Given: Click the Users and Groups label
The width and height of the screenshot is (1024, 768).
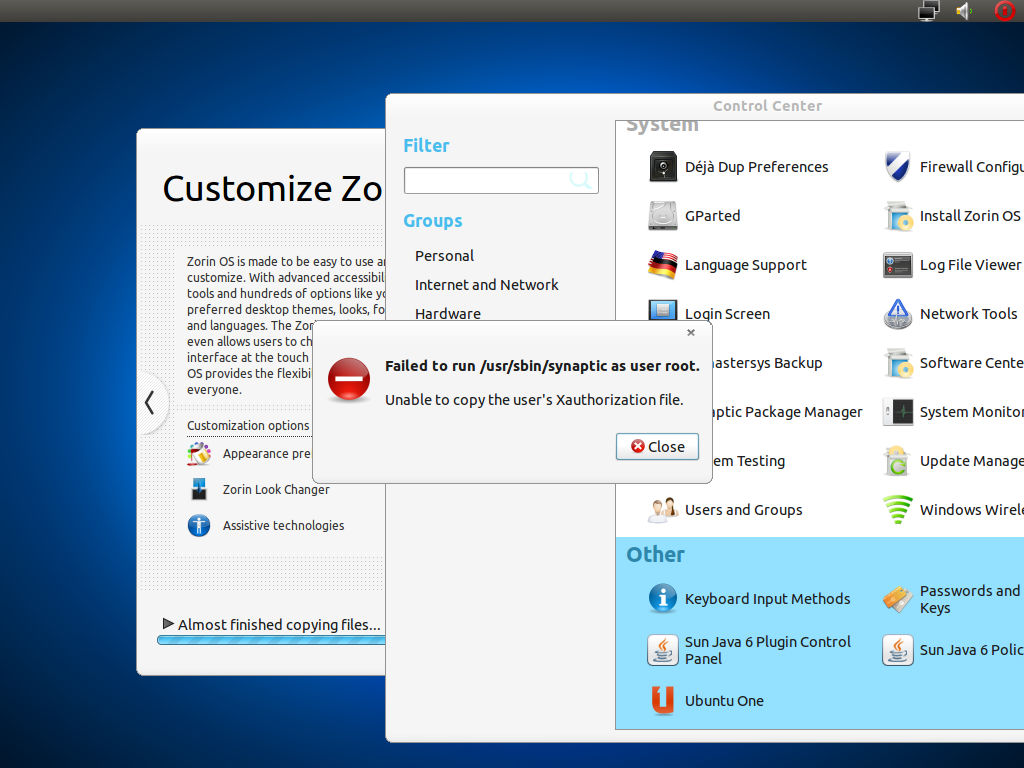Looking at the screenshot, I should click(744, 510).
